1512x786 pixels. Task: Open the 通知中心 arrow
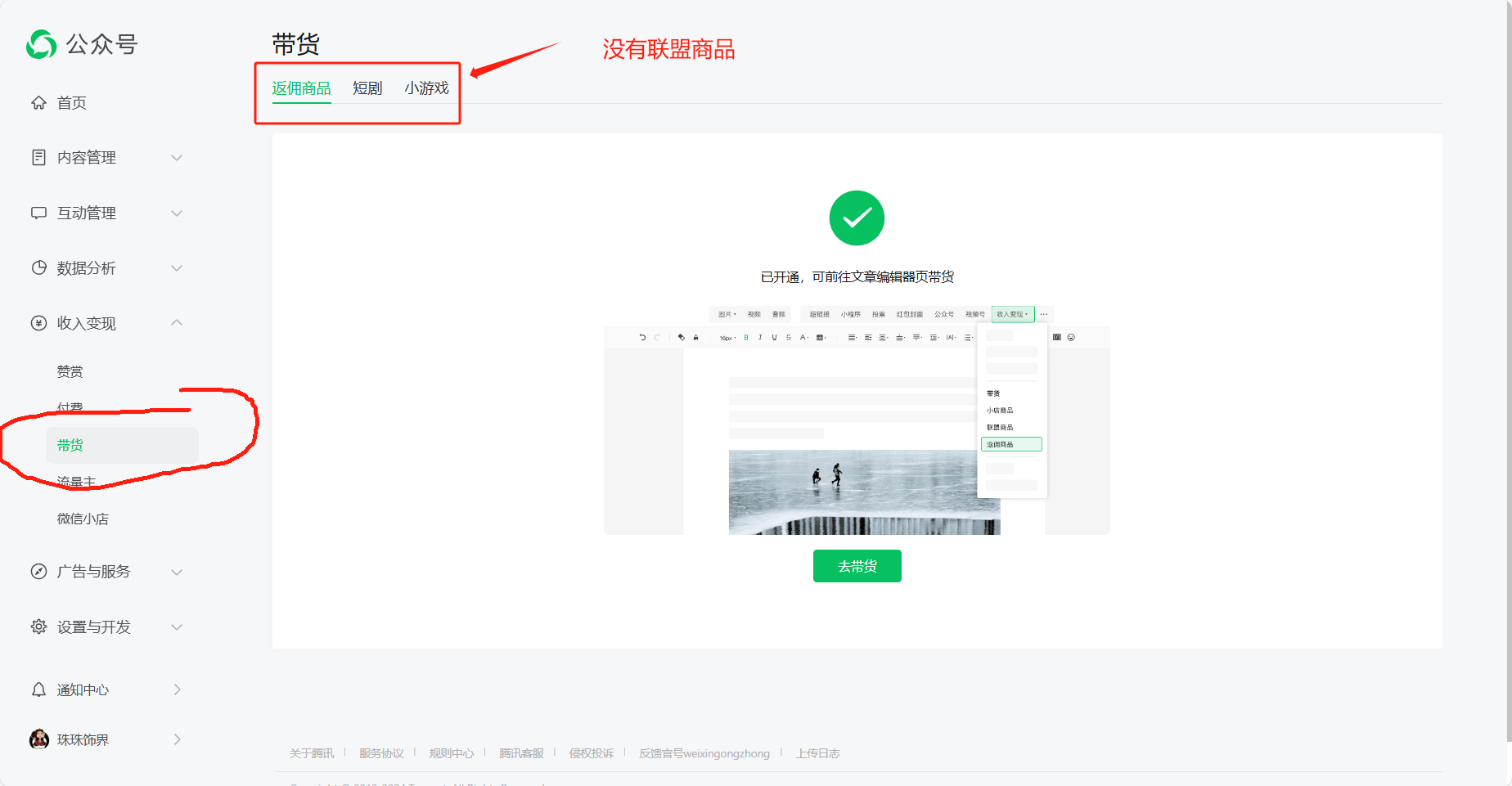178,689
